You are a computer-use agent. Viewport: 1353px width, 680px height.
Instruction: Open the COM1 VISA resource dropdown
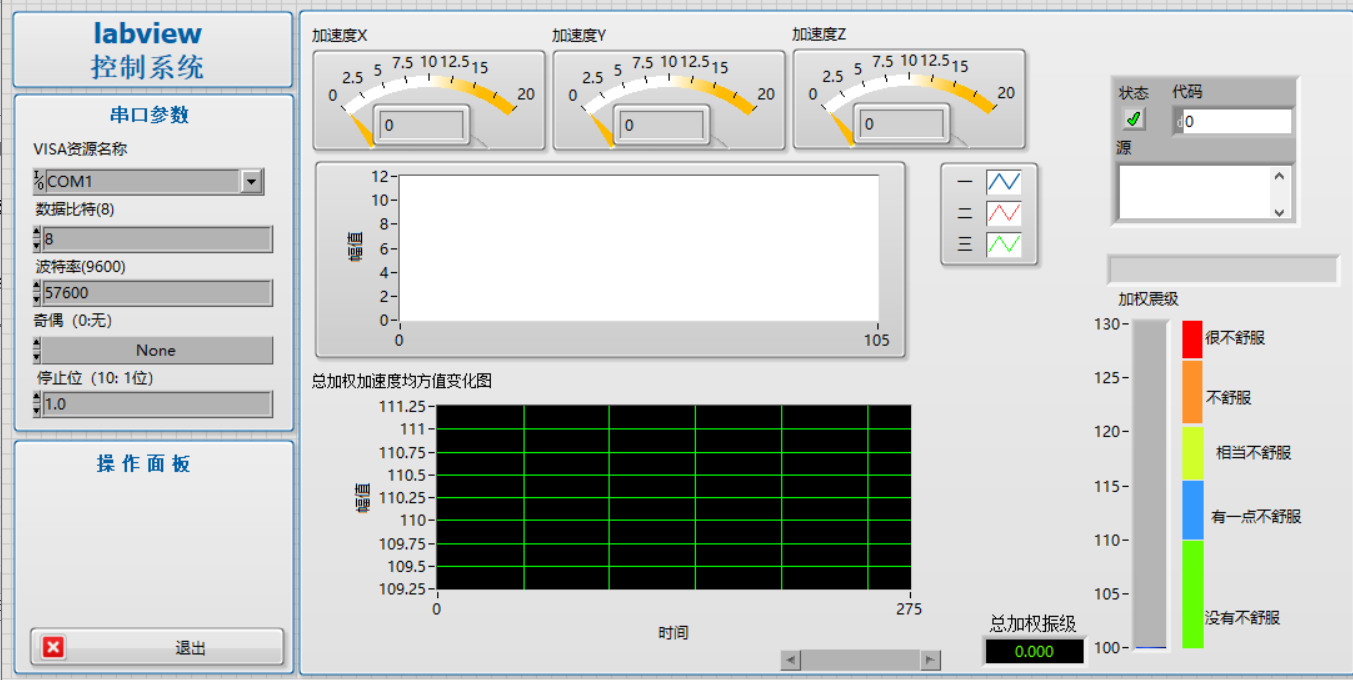click(x=251, y=181)
